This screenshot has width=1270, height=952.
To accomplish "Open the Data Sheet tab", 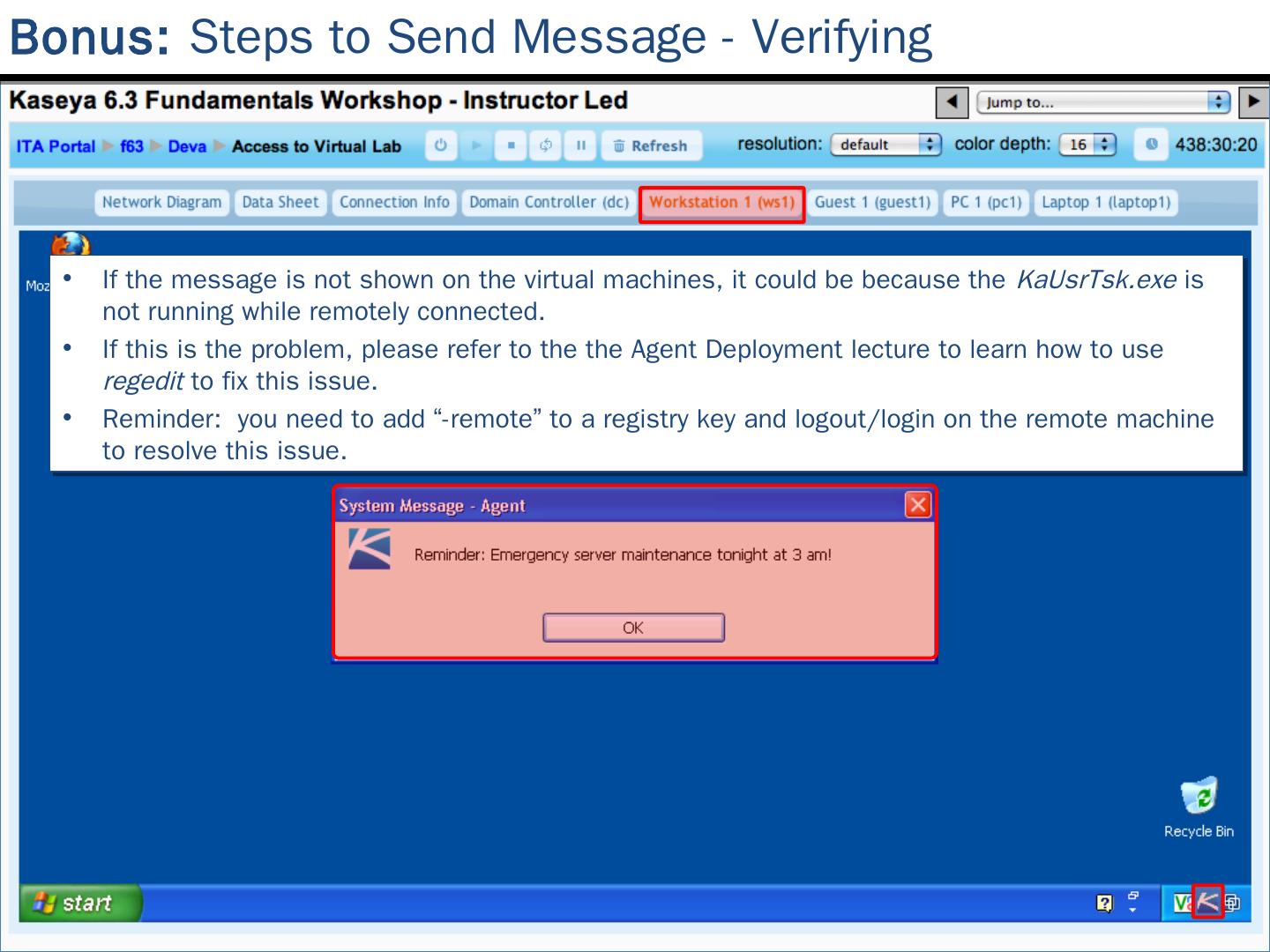I will [280, 203].
